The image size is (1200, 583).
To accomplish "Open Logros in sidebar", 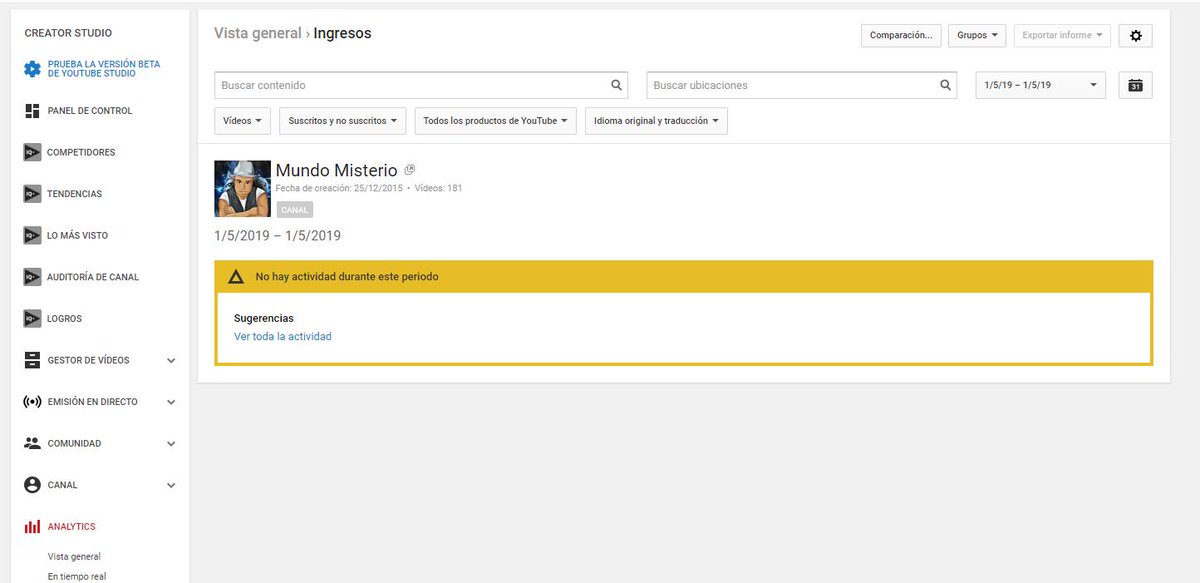I will pos(65,319).
